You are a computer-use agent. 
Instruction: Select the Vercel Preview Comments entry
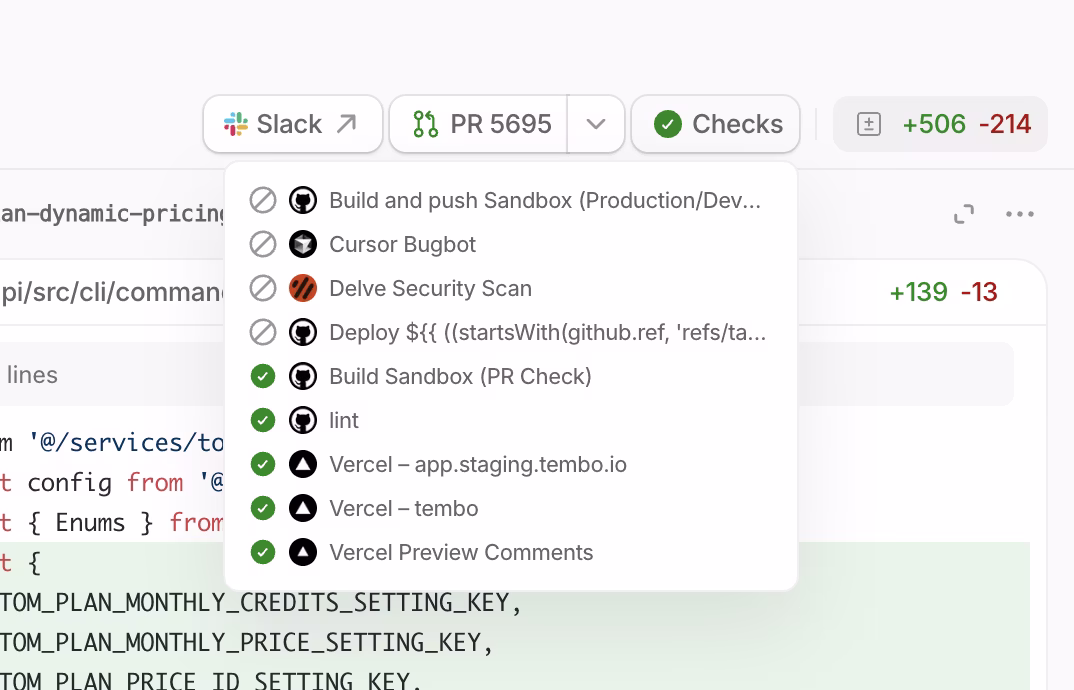coord(460,552)
